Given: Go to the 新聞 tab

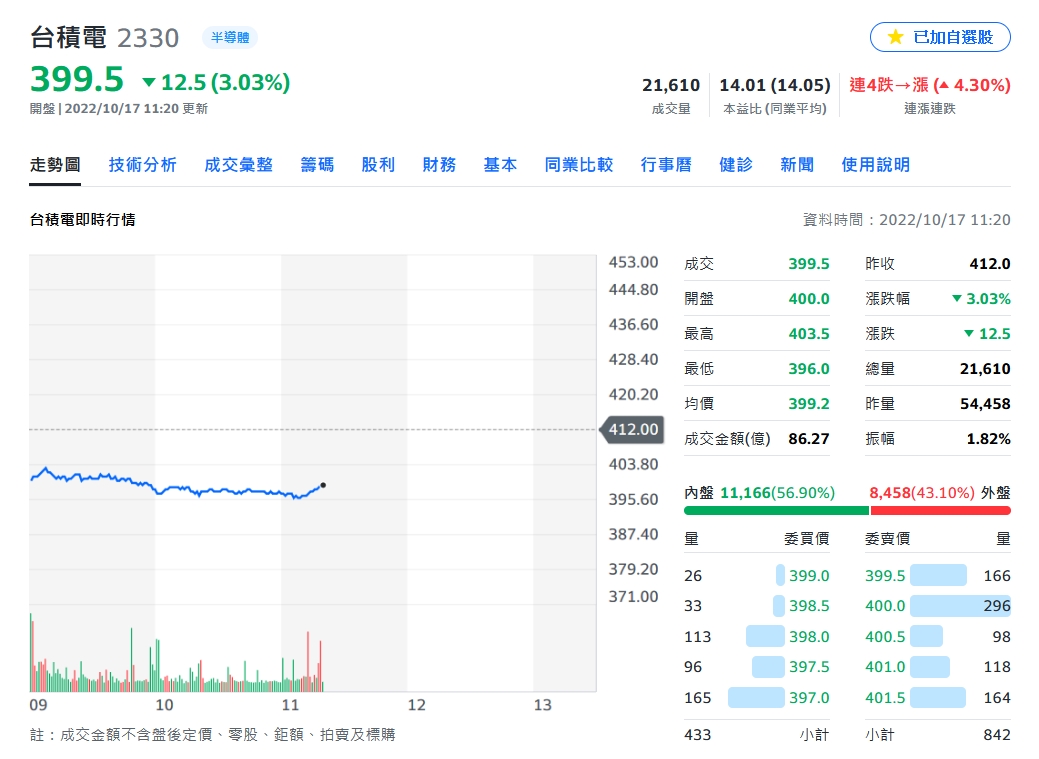Looking at the screenshot, I should [796, 164].
